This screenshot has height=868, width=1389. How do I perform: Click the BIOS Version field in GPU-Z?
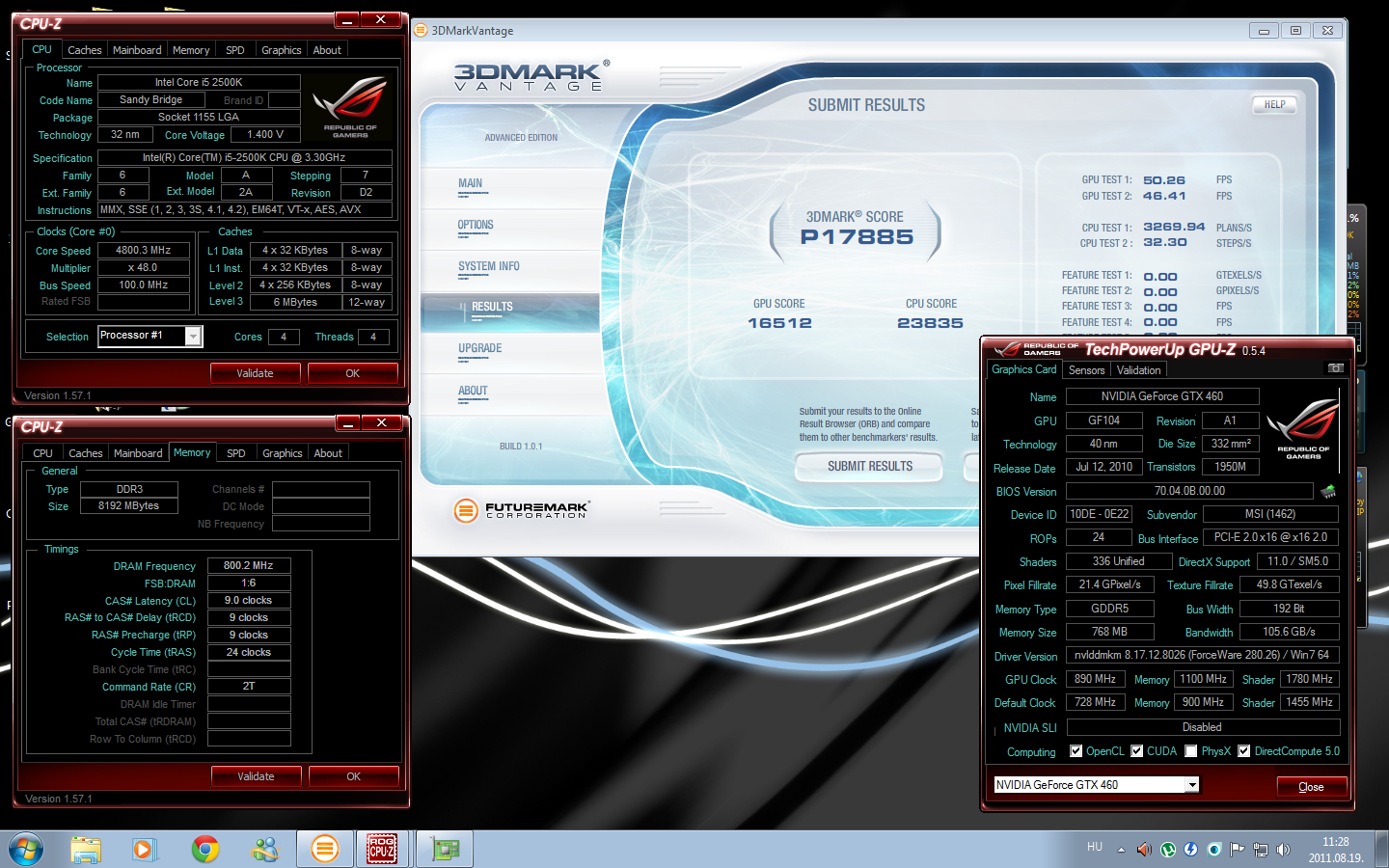pos(1189,491)
